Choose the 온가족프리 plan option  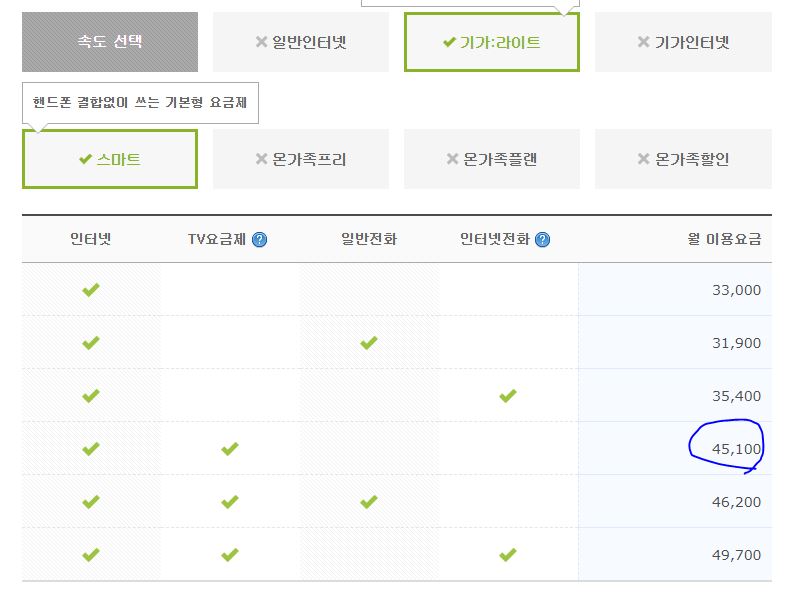point(300,159)
